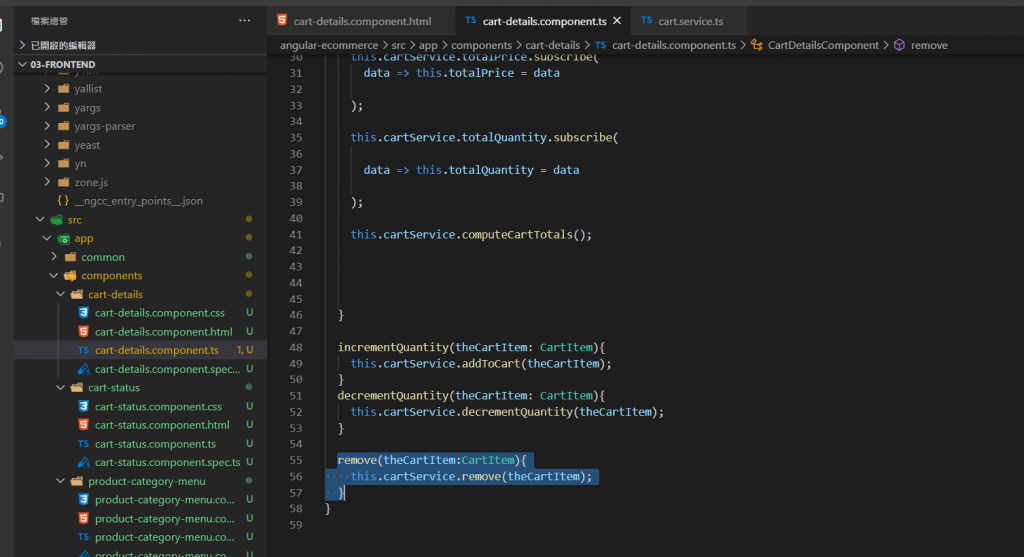Click the cart-status folder icon
The width and height of the screenshot is (1024, 557).
[77, 388]
